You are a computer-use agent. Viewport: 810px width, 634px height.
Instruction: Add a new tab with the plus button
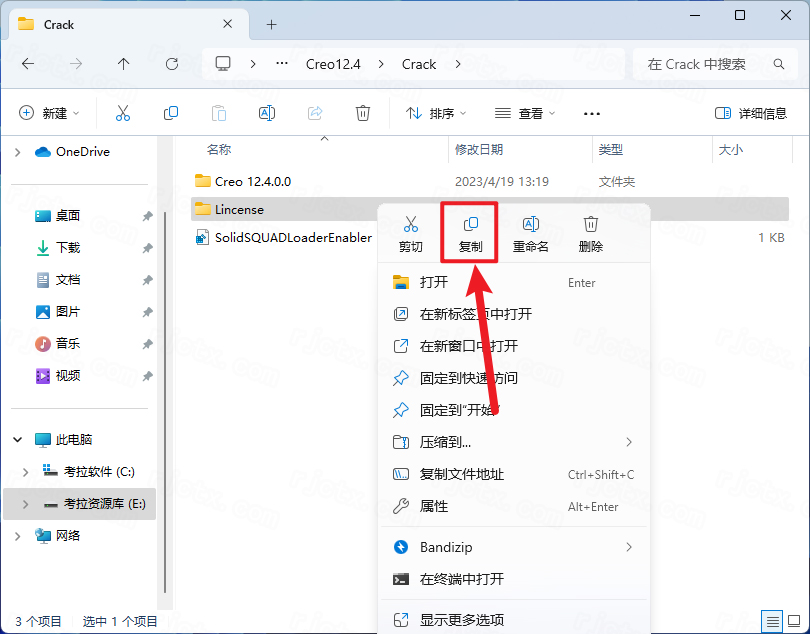click(272, 24)
